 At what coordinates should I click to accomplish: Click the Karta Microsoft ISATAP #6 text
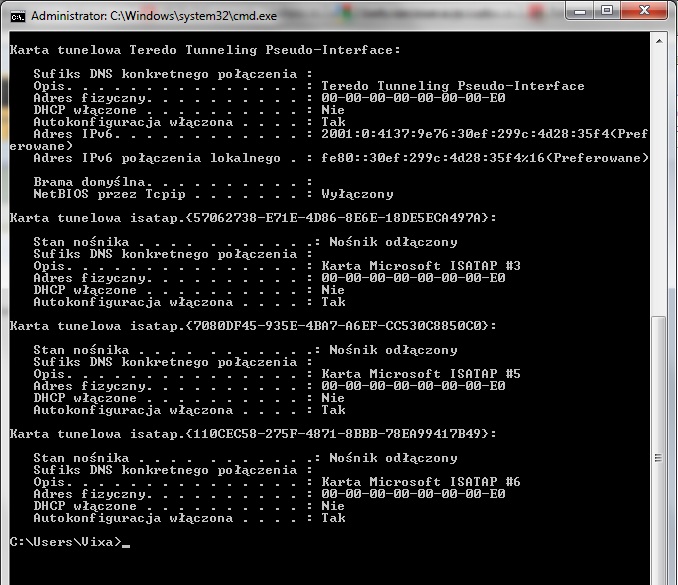click(421, 482)
